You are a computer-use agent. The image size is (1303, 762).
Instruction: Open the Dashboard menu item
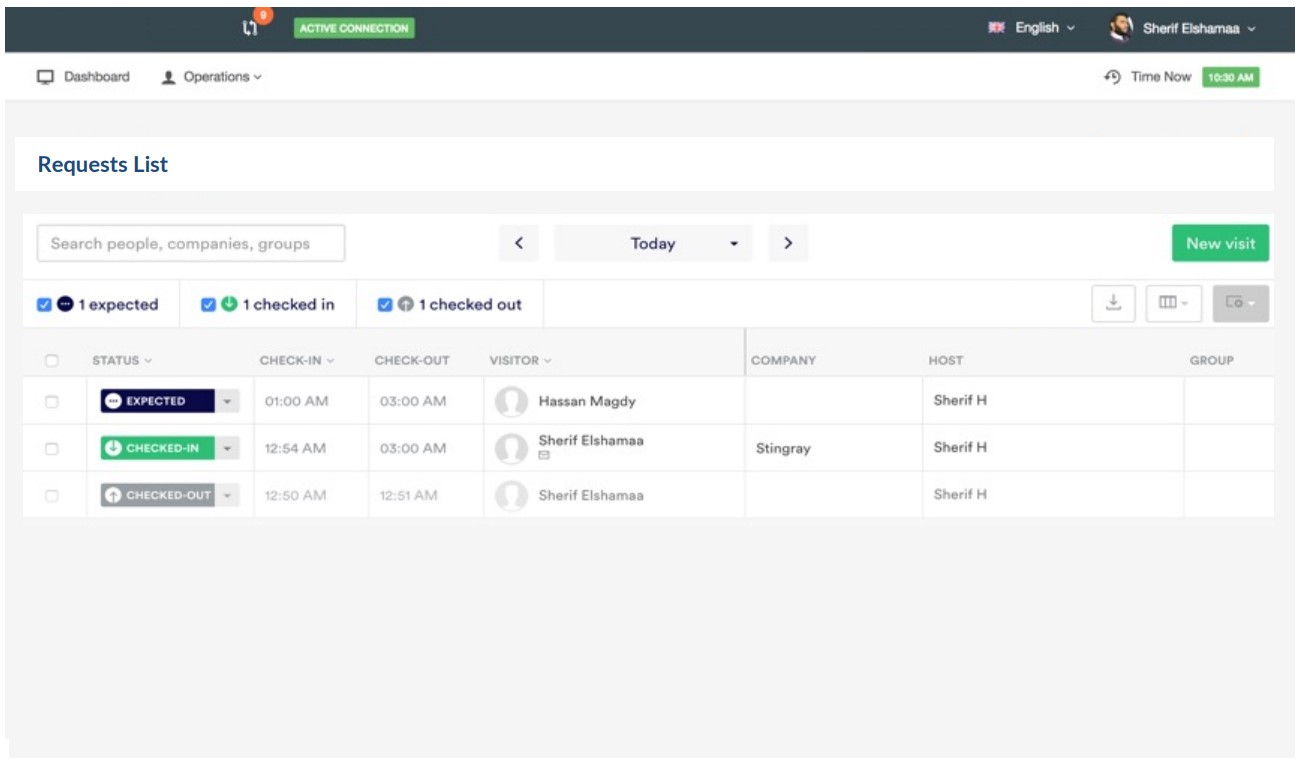click(x=84, y=77)
